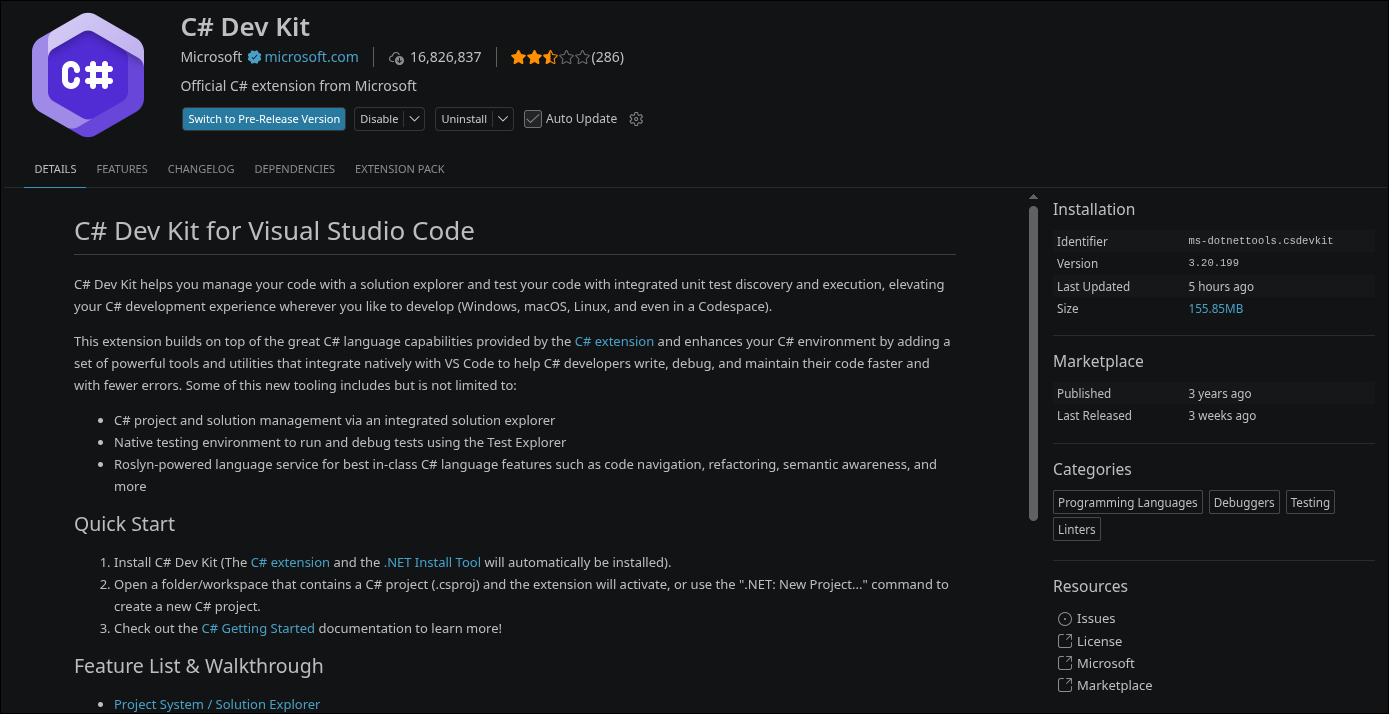Open the Microsoft resource link
The image size is (1389, 714).
point(1106,663)
